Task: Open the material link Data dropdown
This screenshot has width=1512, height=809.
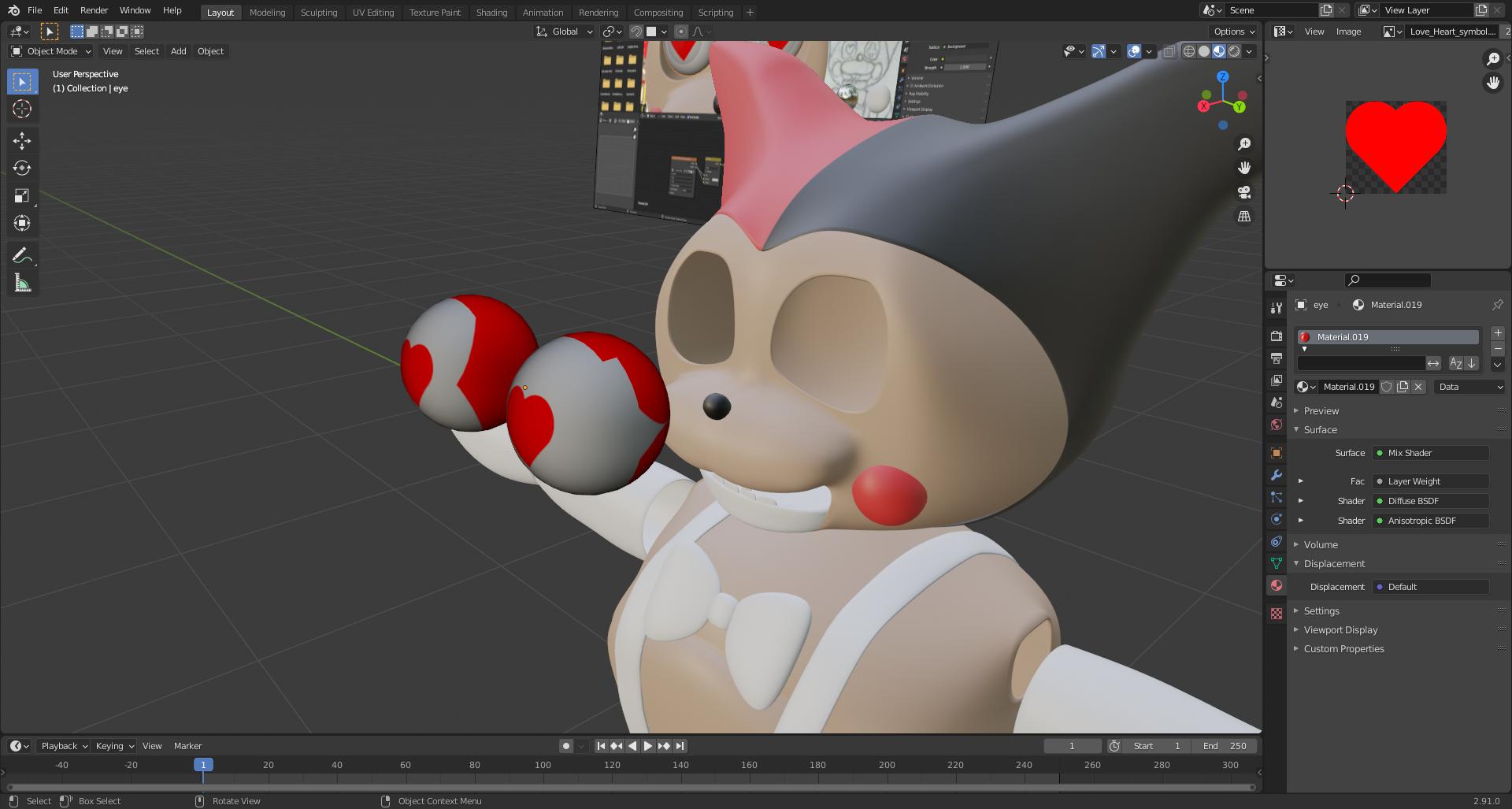Action: click(x=1469, y=387)
